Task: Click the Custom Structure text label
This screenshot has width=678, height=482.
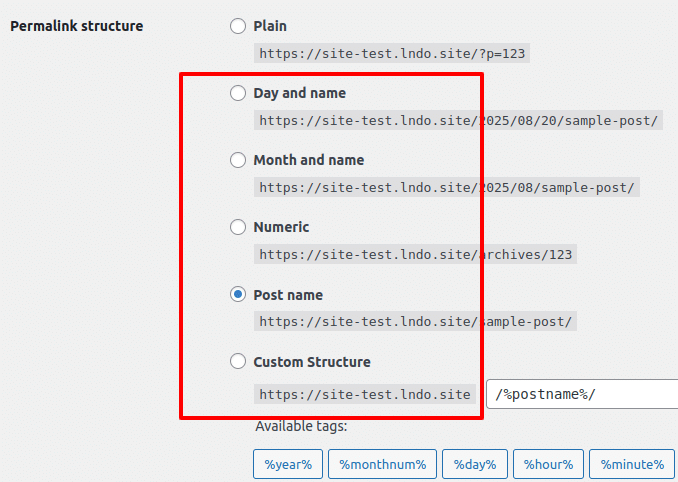Action: (x=312, y=362)
